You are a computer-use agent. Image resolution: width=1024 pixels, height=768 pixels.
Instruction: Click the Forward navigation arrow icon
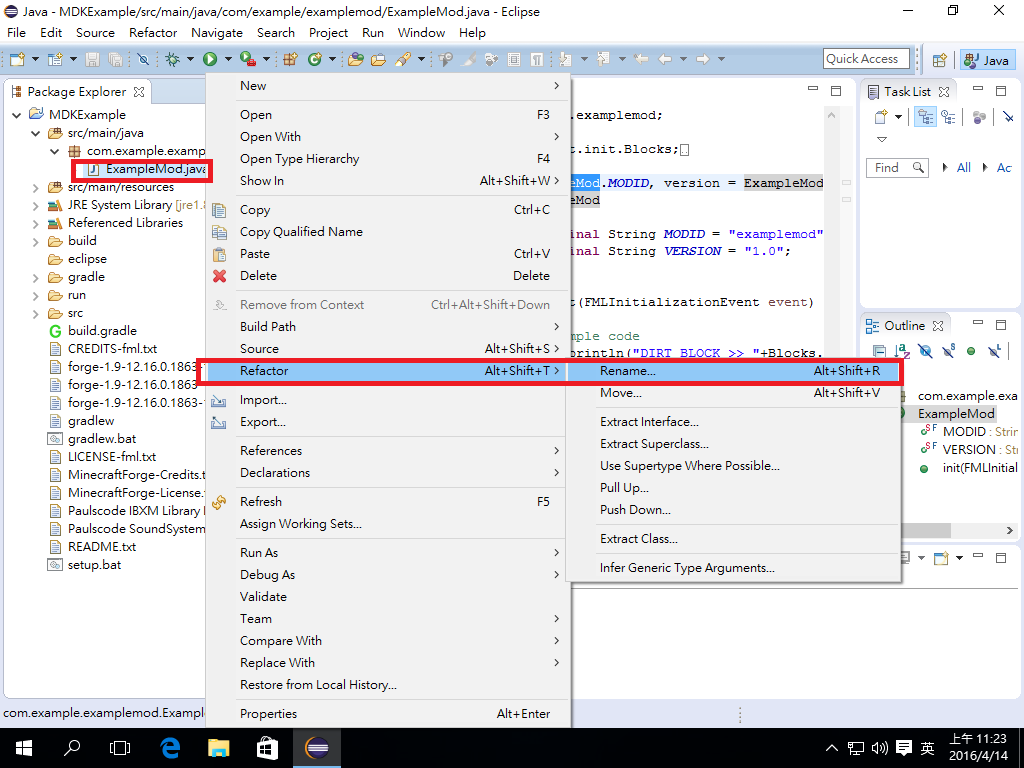coord(703,59)
